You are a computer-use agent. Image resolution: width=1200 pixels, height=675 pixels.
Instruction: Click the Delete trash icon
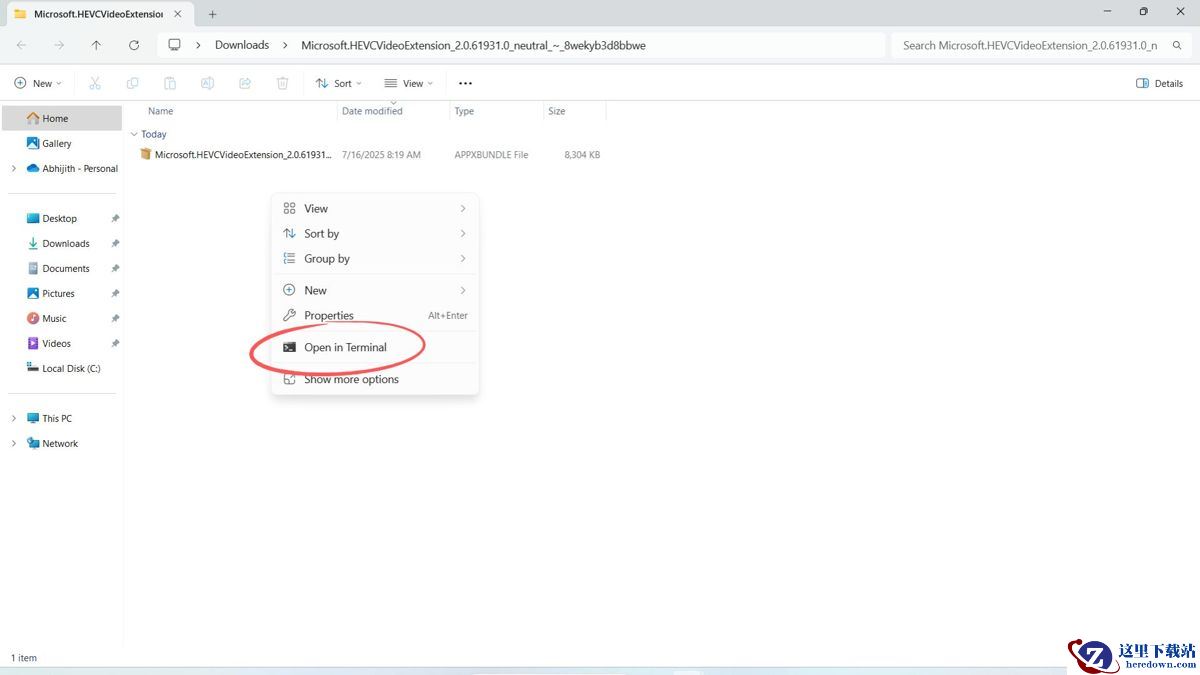click(x=283, y=83)
